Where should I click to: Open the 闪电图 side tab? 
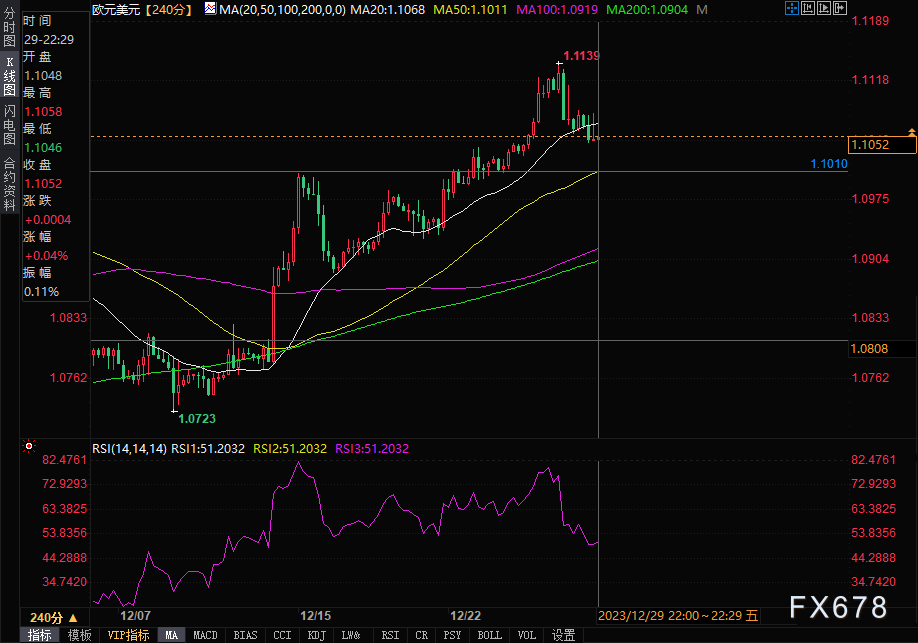[9, 124]
